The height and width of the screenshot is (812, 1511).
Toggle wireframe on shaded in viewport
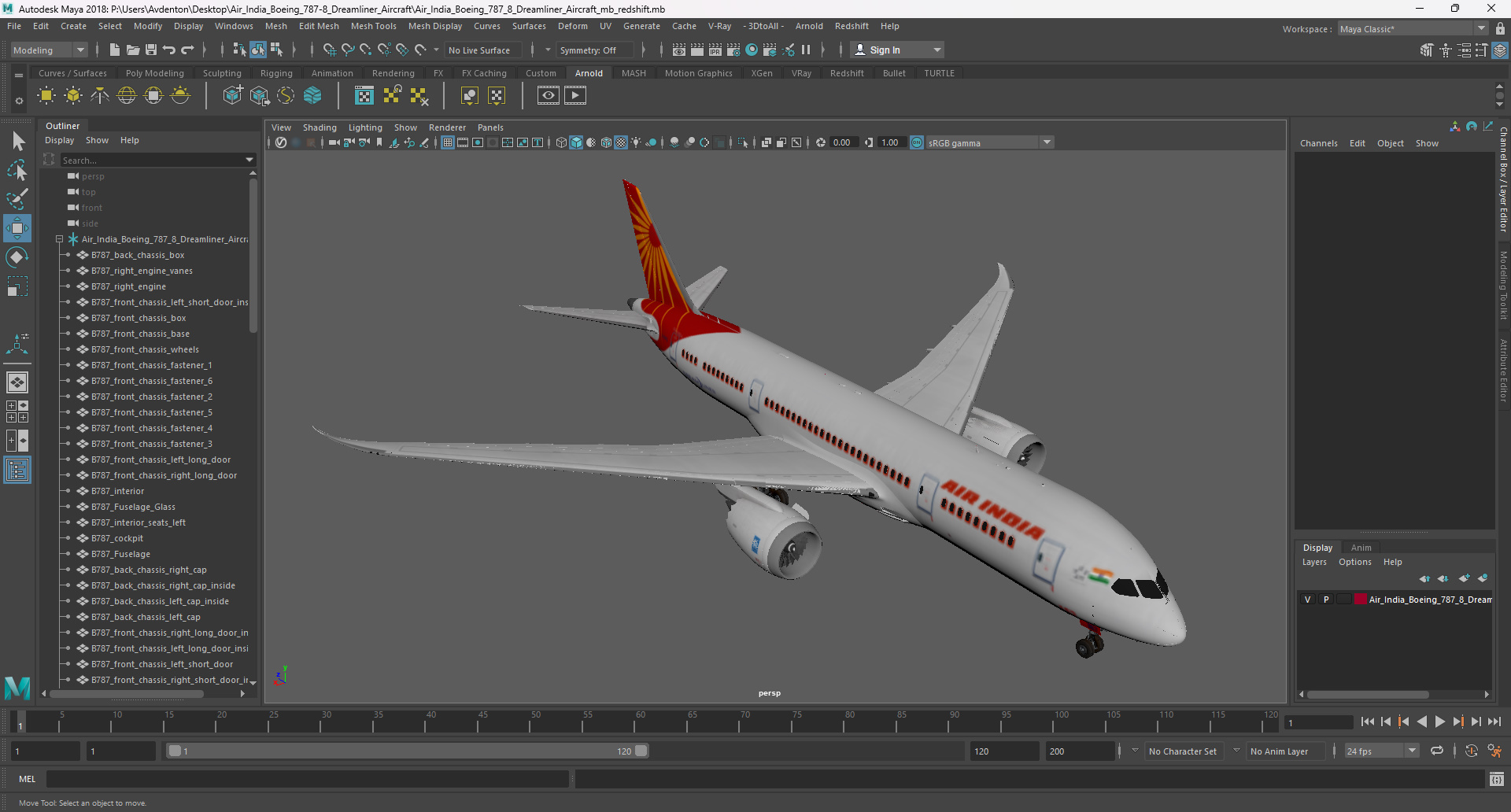coord(606,142)
